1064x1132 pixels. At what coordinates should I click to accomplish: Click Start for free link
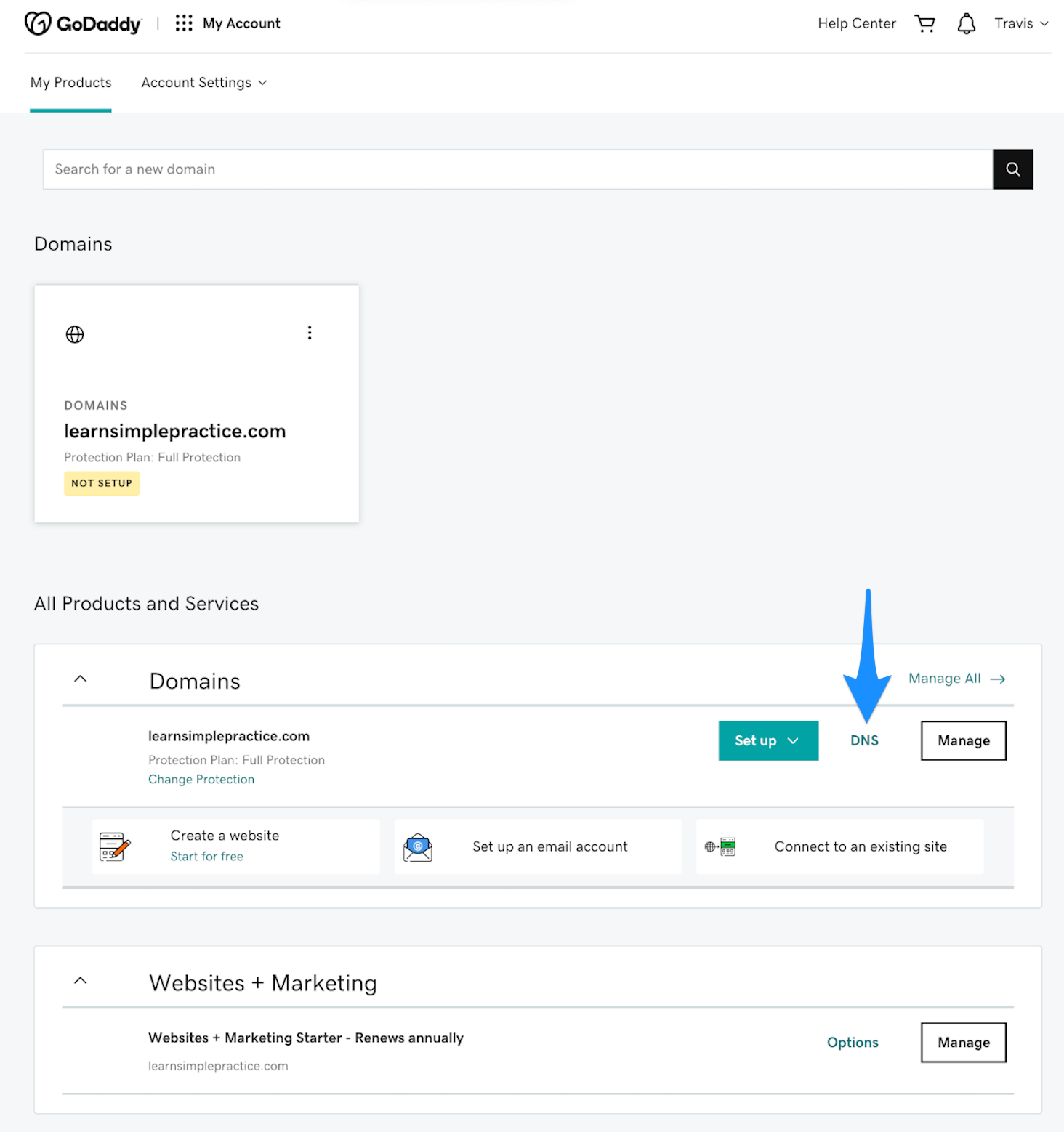[207, 856]
